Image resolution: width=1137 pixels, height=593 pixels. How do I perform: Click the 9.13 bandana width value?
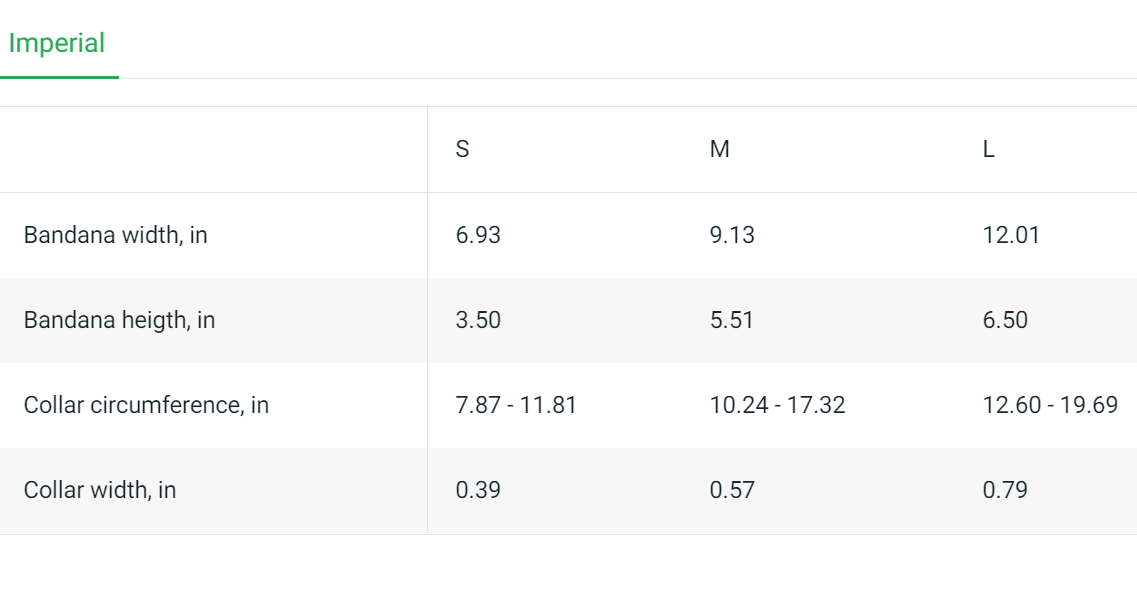coord(732,236)
